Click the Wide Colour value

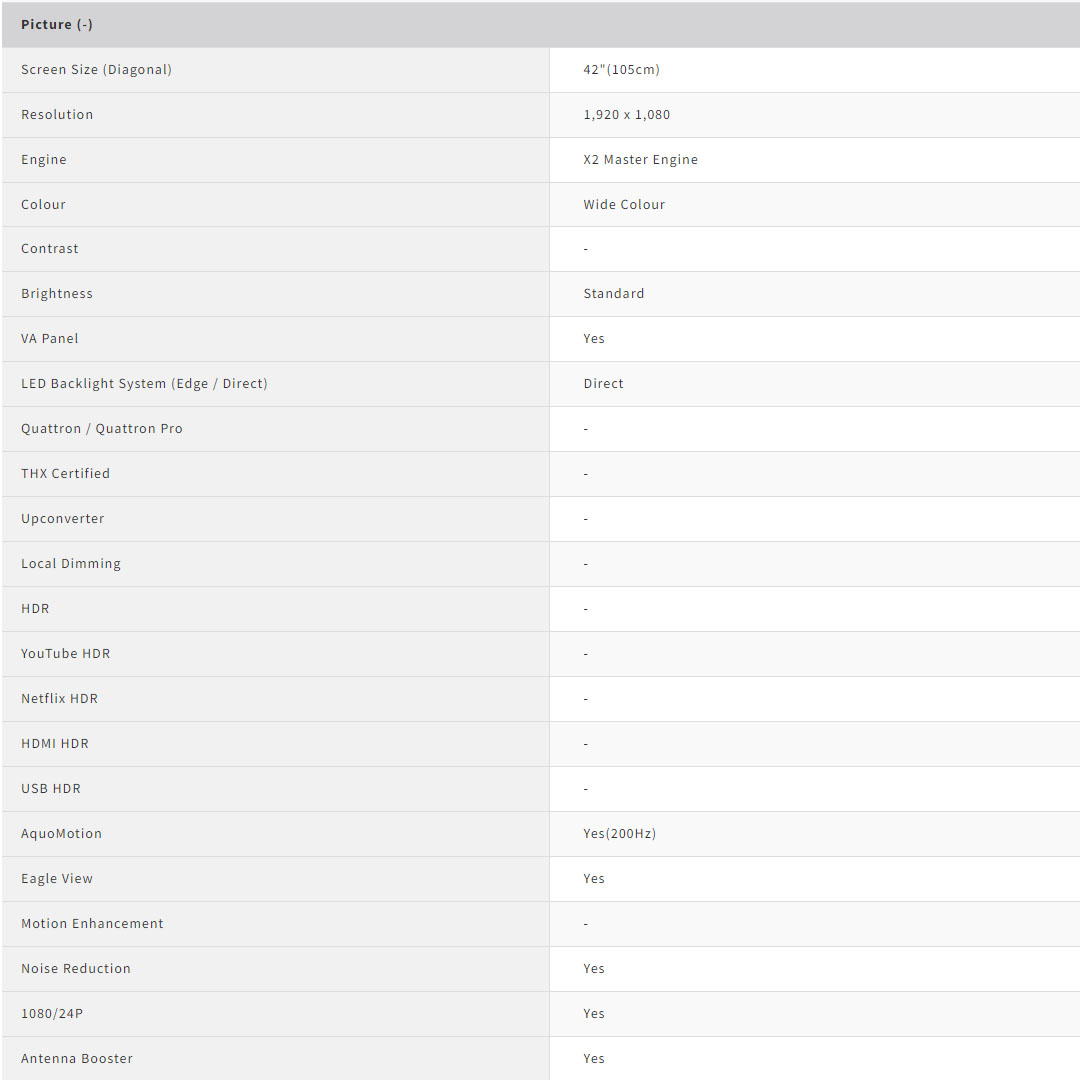[x=624, y=205]
